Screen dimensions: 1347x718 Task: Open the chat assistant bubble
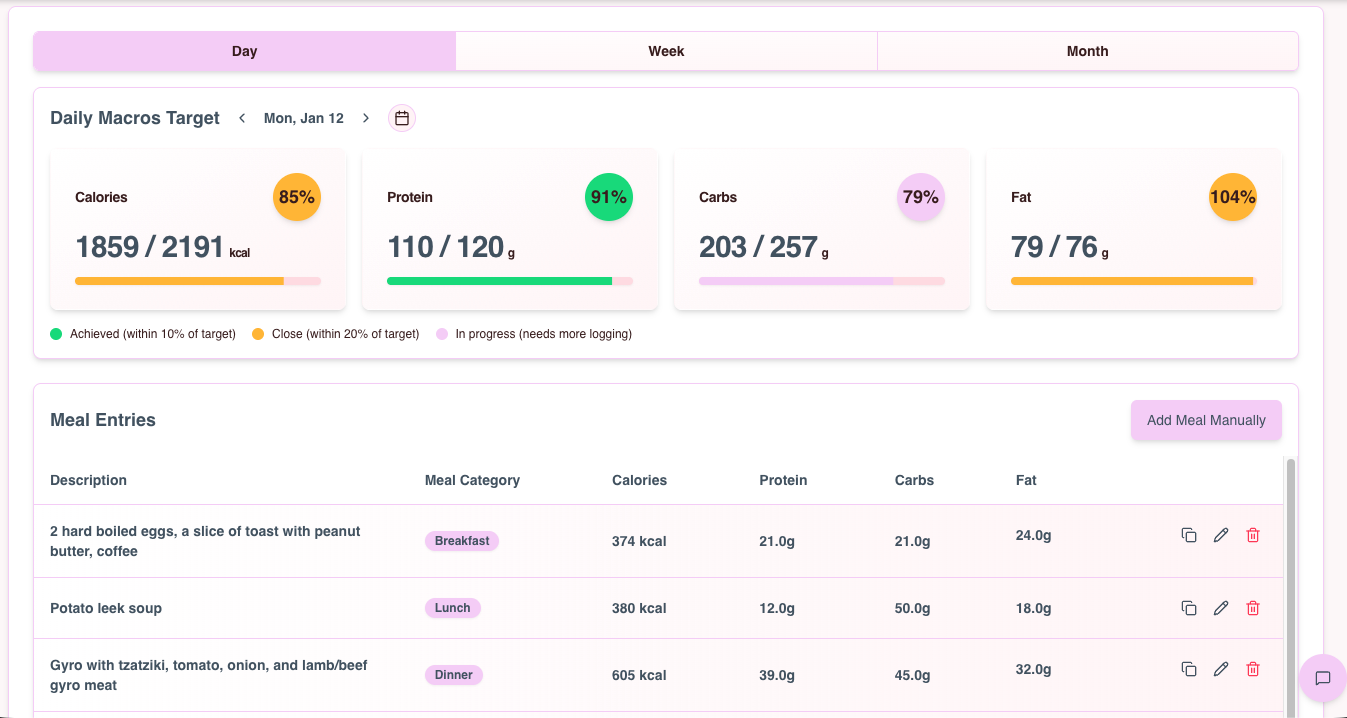[1322, 679]
